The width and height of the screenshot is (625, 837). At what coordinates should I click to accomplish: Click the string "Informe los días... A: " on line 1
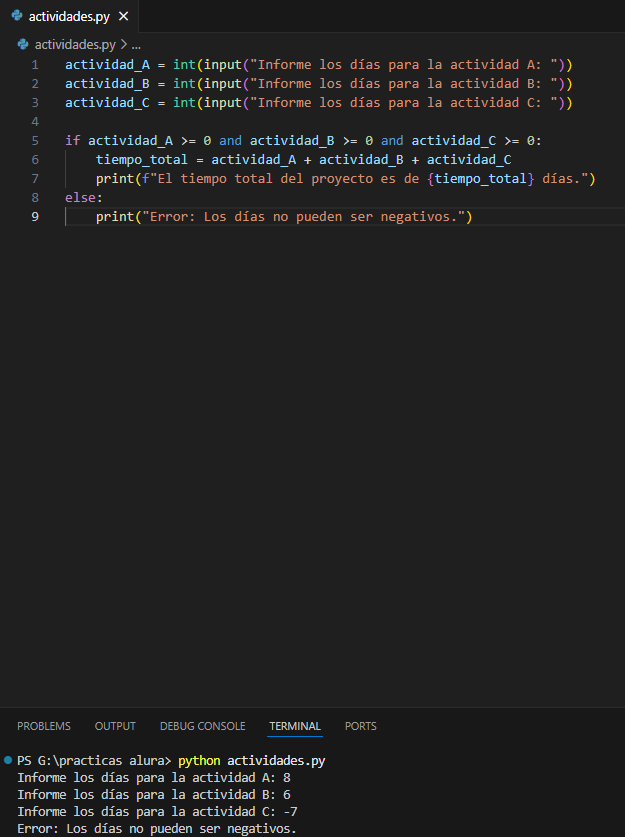pos(404,65)
